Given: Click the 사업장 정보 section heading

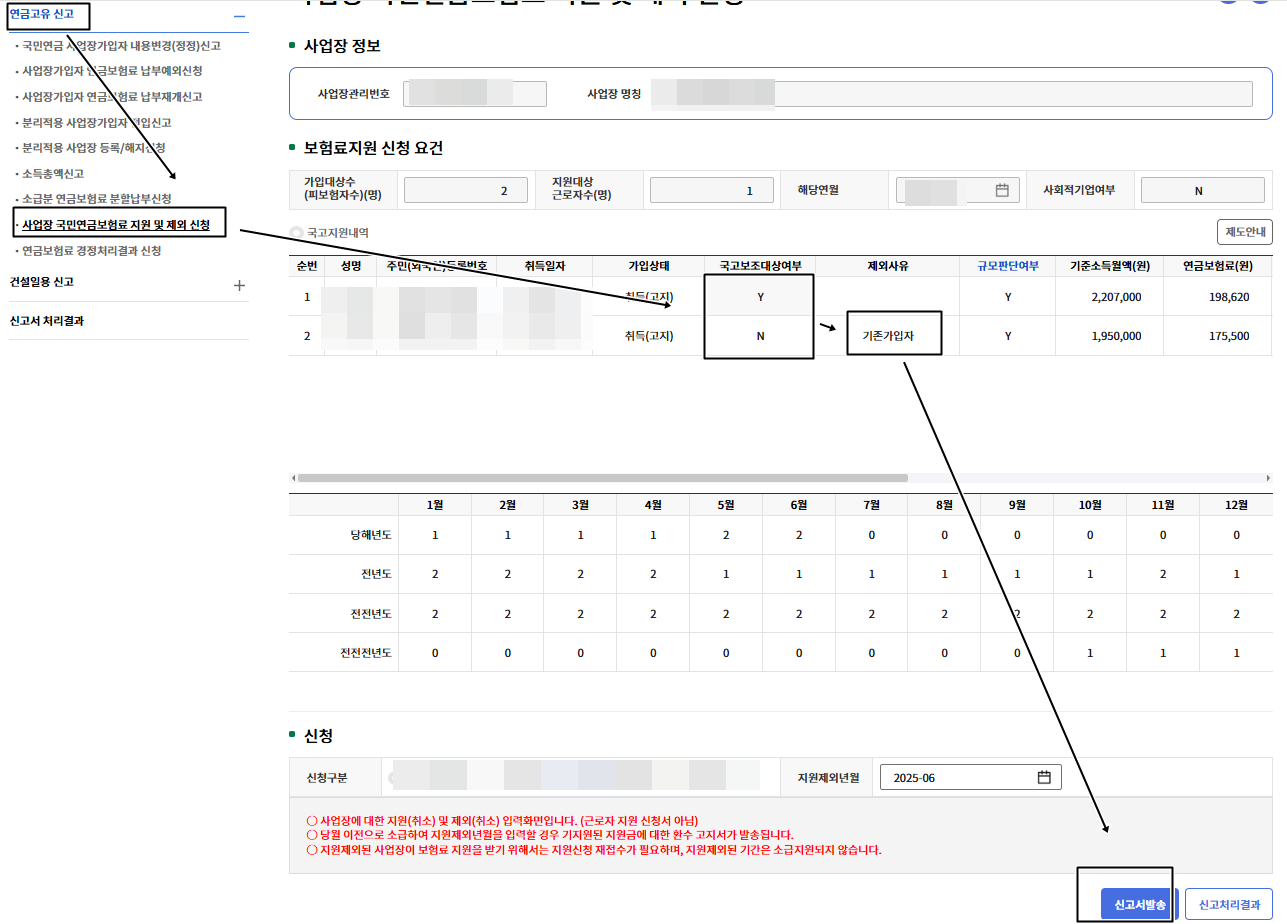Looking at the screenshot, I should [342, 46].
